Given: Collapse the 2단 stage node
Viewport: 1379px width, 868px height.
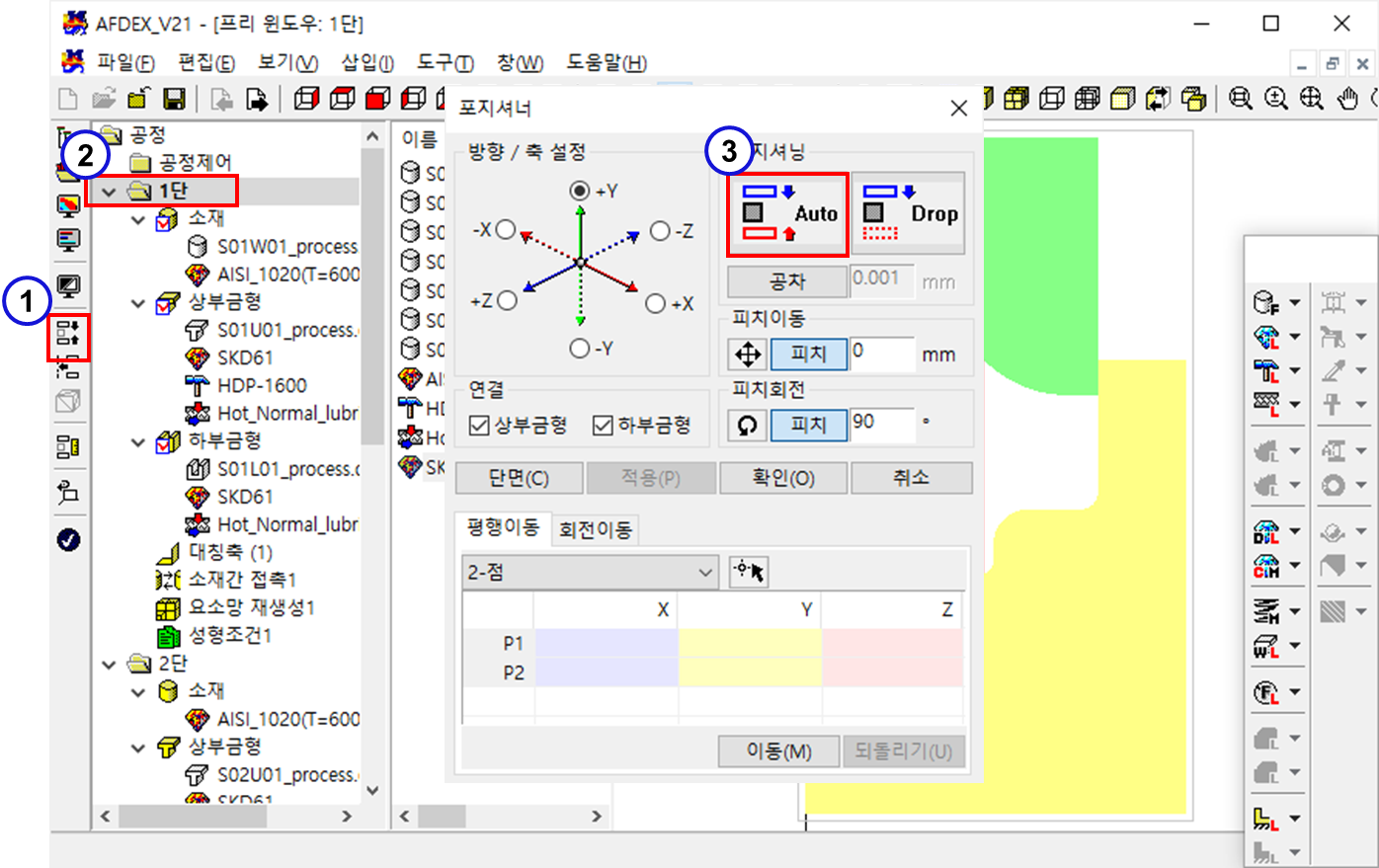Looking at the screenshot, I should point(110,665).
